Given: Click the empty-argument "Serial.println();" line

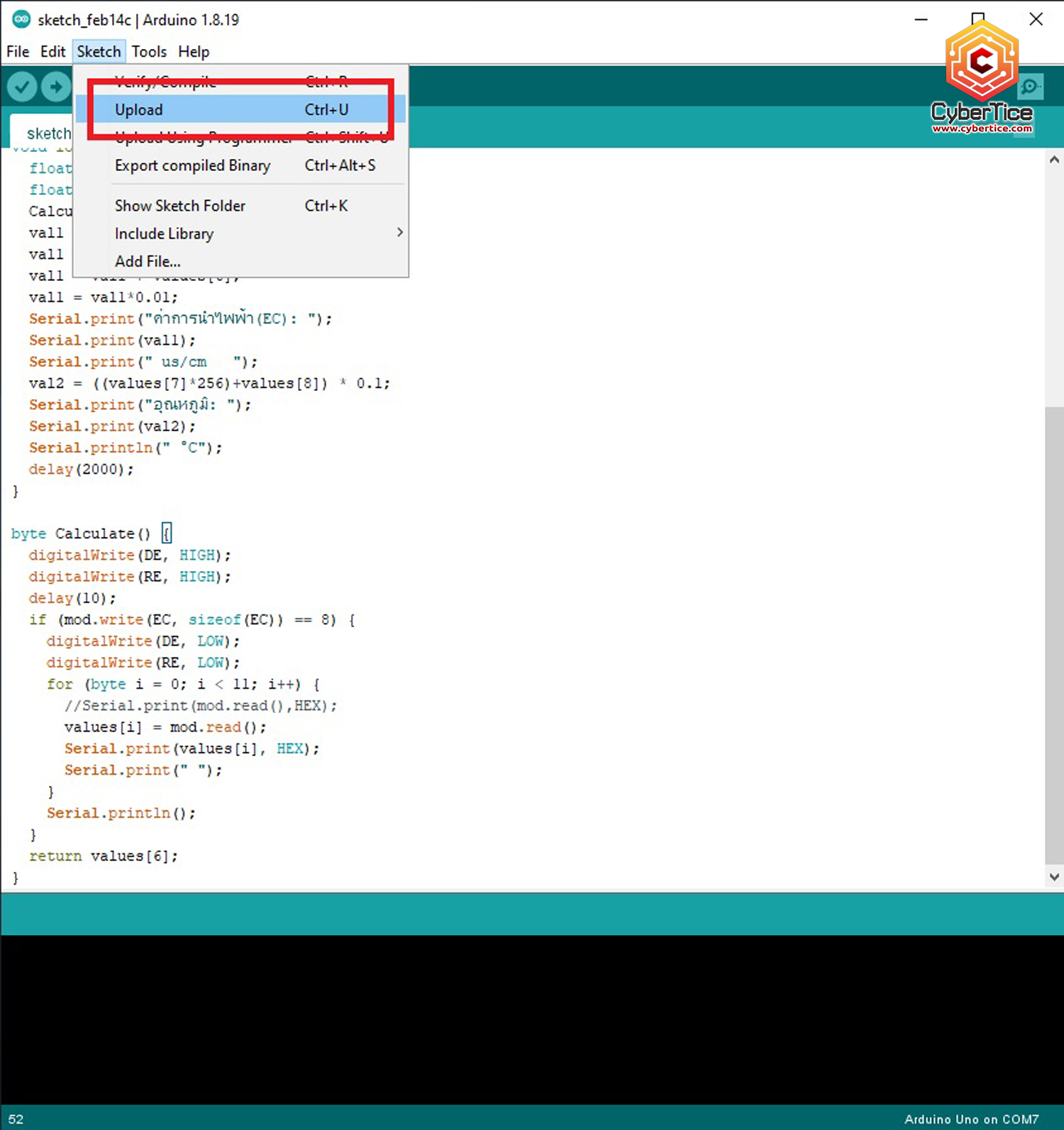Looking at the screenshot, I should point(121,814).
